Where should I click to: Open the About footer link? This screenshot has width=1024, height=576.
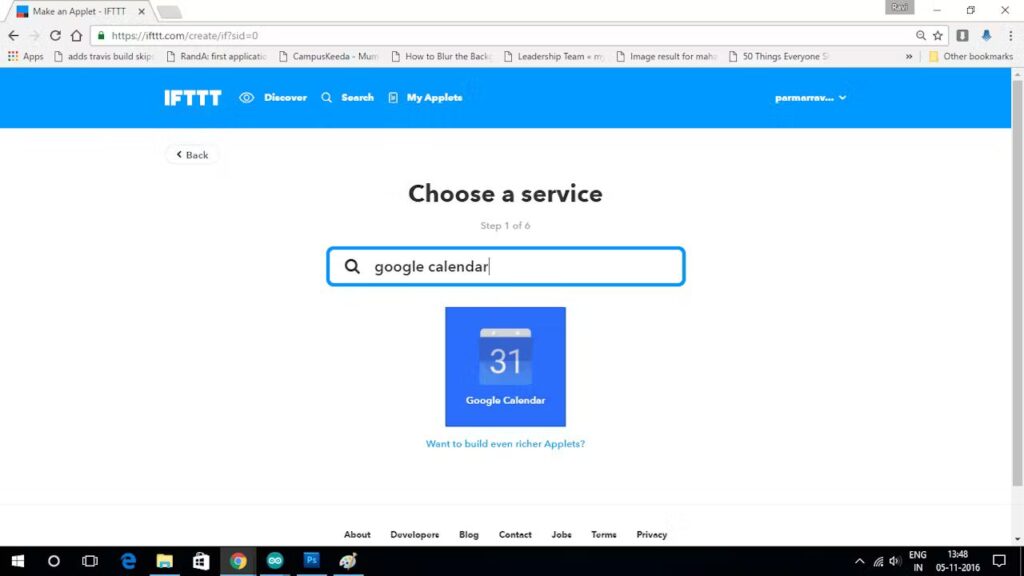pyautogui.click(x=357, y=534)
